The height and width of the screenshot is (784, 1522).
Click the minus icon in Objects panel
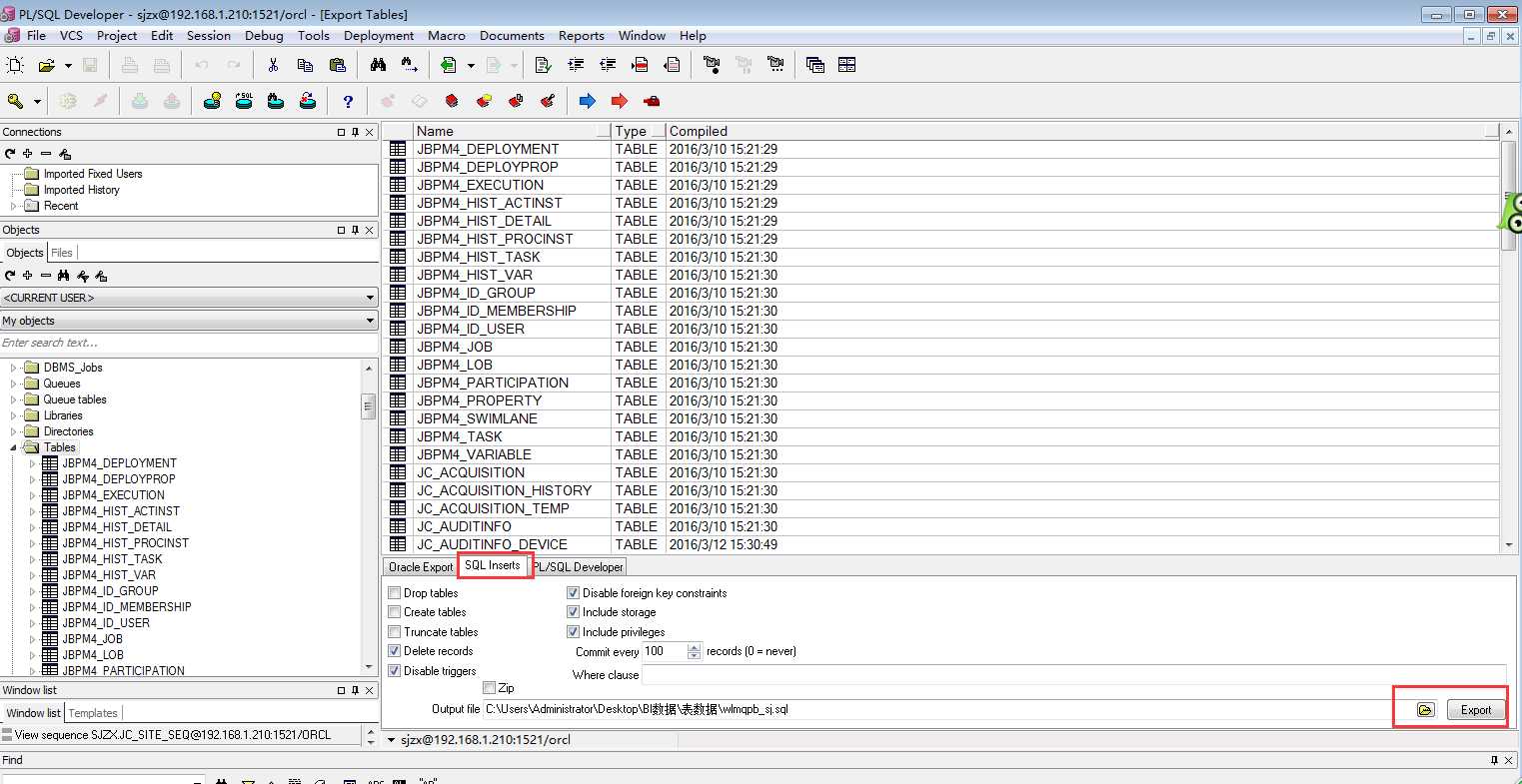point(46,276)
